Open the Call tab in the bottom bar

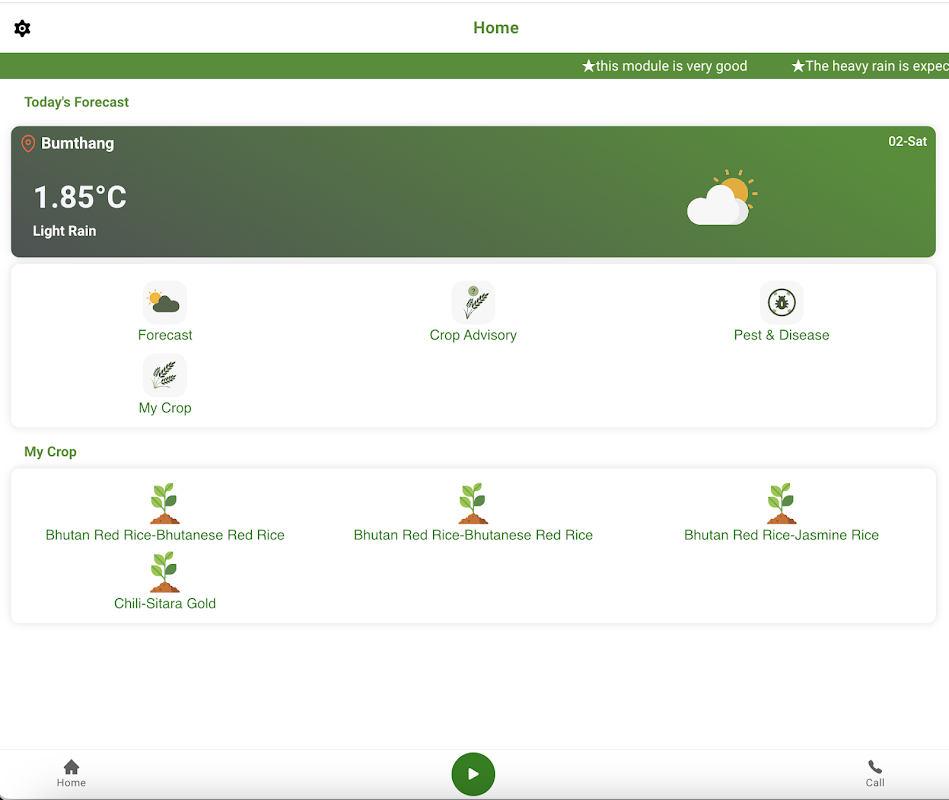click(x=875, y=773)
